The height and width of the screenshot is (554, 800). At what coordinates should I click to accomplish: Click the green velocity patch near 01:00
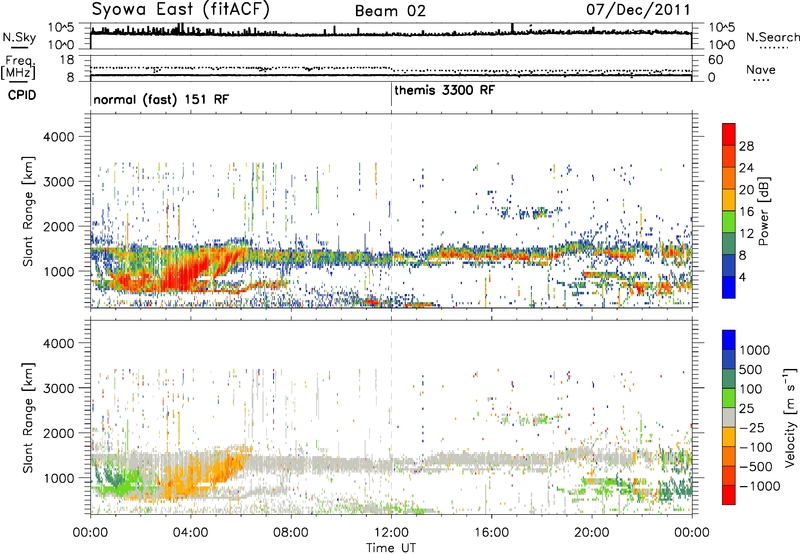pos(122,482)
